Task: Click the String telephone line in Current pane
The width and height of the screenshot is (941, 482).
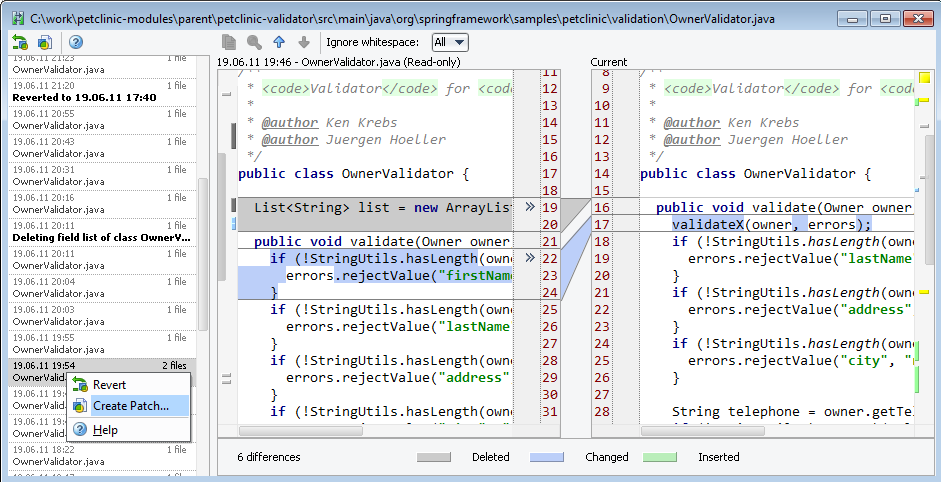Action: pyautogui.click(x=793, y=412)
